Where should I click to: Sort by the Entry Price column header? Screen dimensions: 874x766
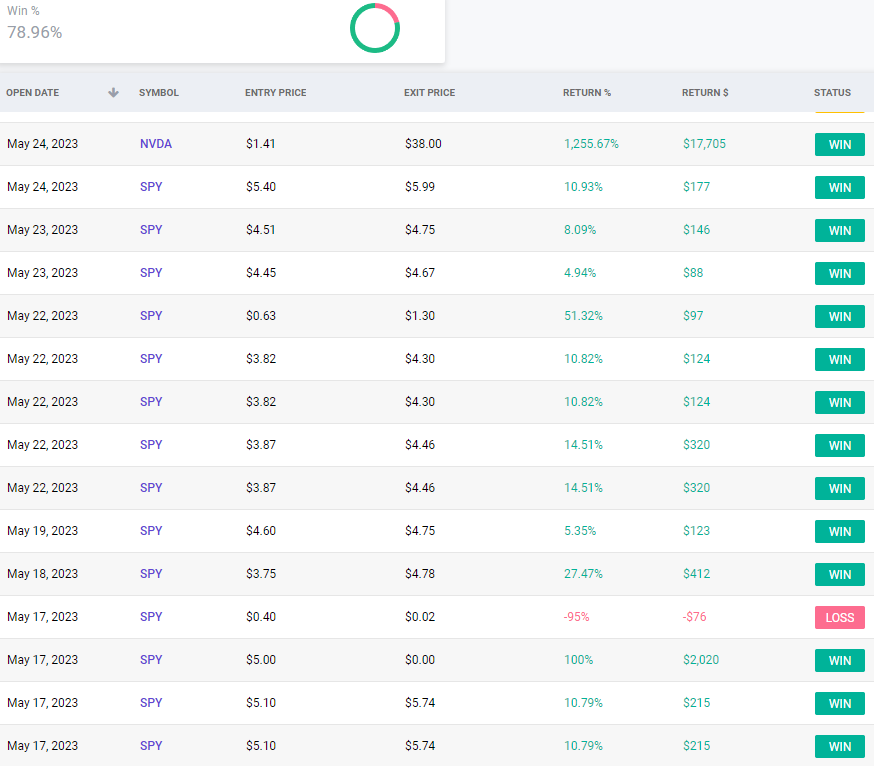tap(275, 93)
